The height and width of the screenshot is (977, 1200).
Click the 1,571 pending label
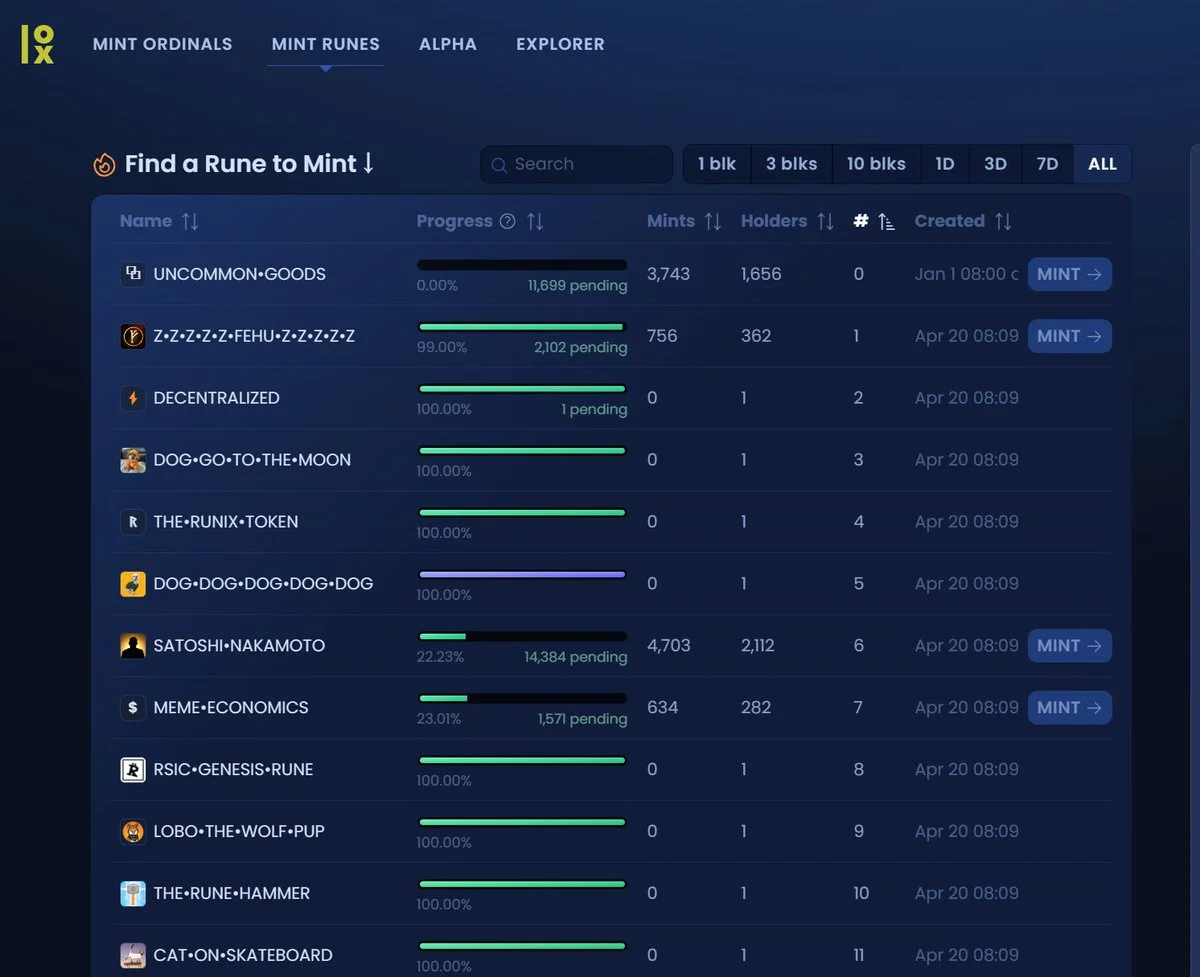[583, 719]
